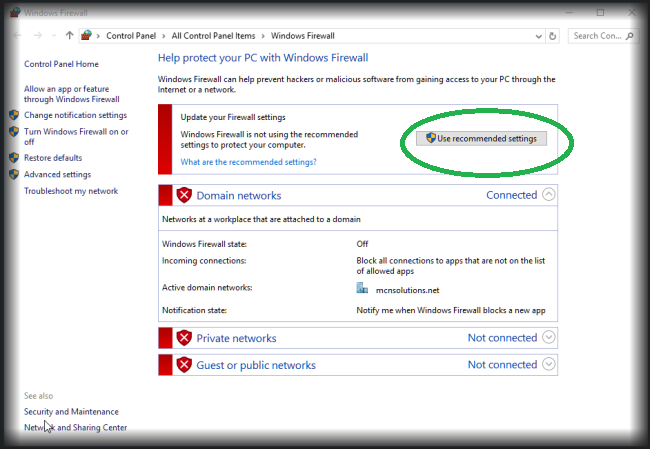This screenshot has width=650, height=449.
Task: Navigate up one level with up arrow
Action: pos(69,36)
